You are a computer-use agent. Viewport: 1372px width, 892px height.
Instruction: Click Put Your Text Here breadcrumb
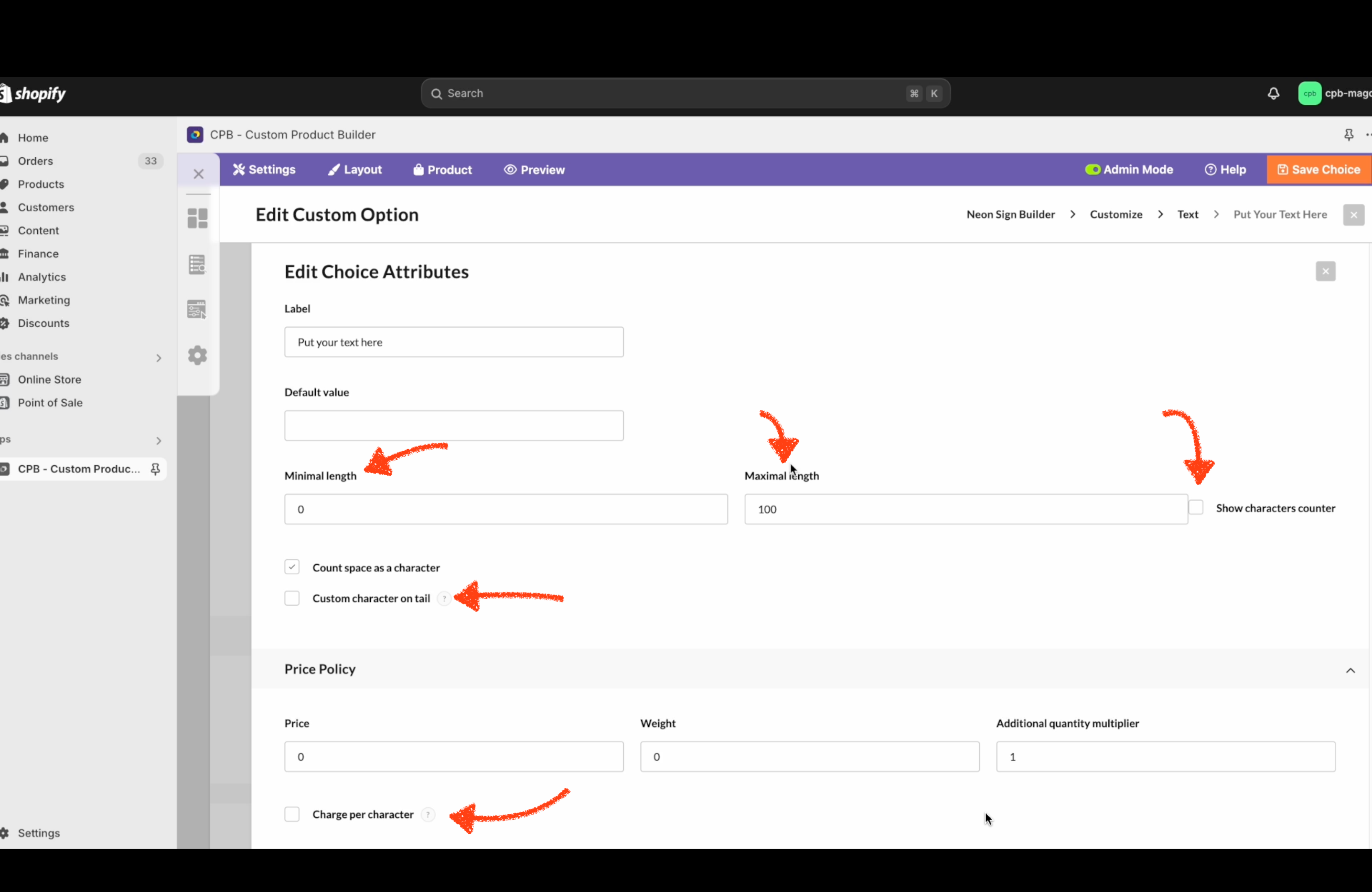pos(1280,214)
